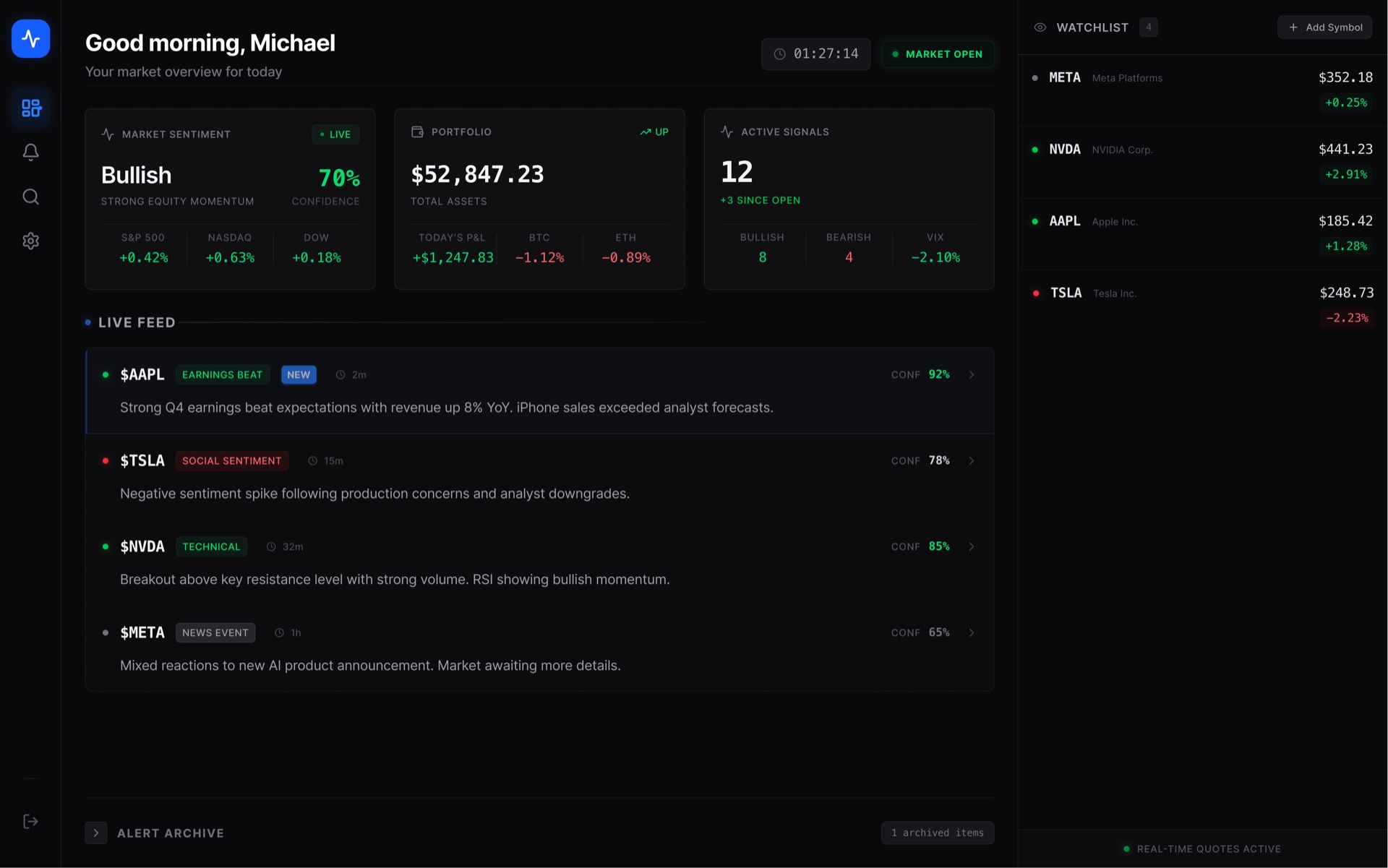
Task: Click the search magnifier icon
Action: click(x=30, y=197)
